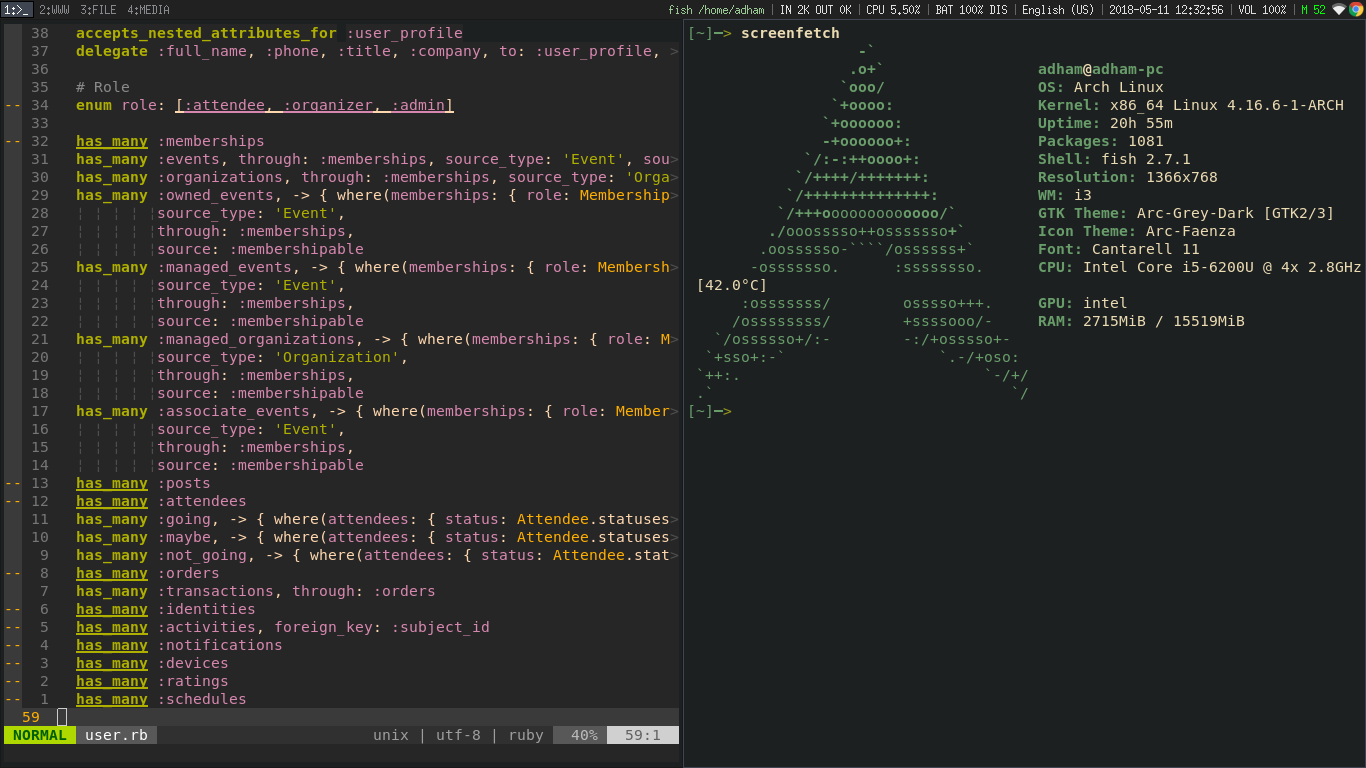
Task: Click the Font: Cantarell 11 line
Action: click(x=1119, y=249)
